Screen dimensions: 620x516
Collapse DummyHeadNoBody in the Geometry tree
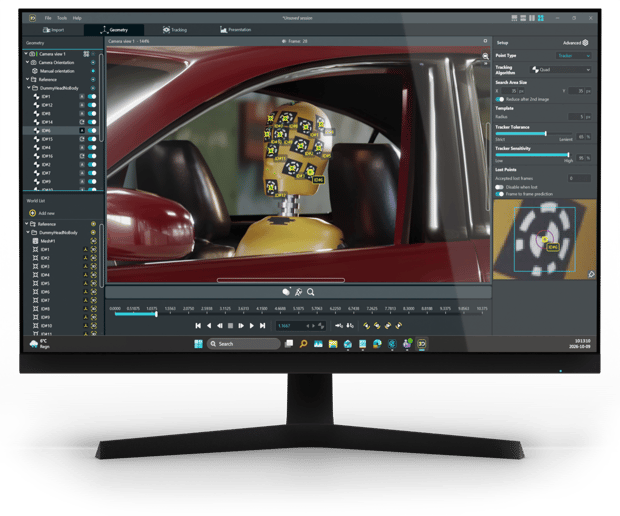tap(28, 88)
